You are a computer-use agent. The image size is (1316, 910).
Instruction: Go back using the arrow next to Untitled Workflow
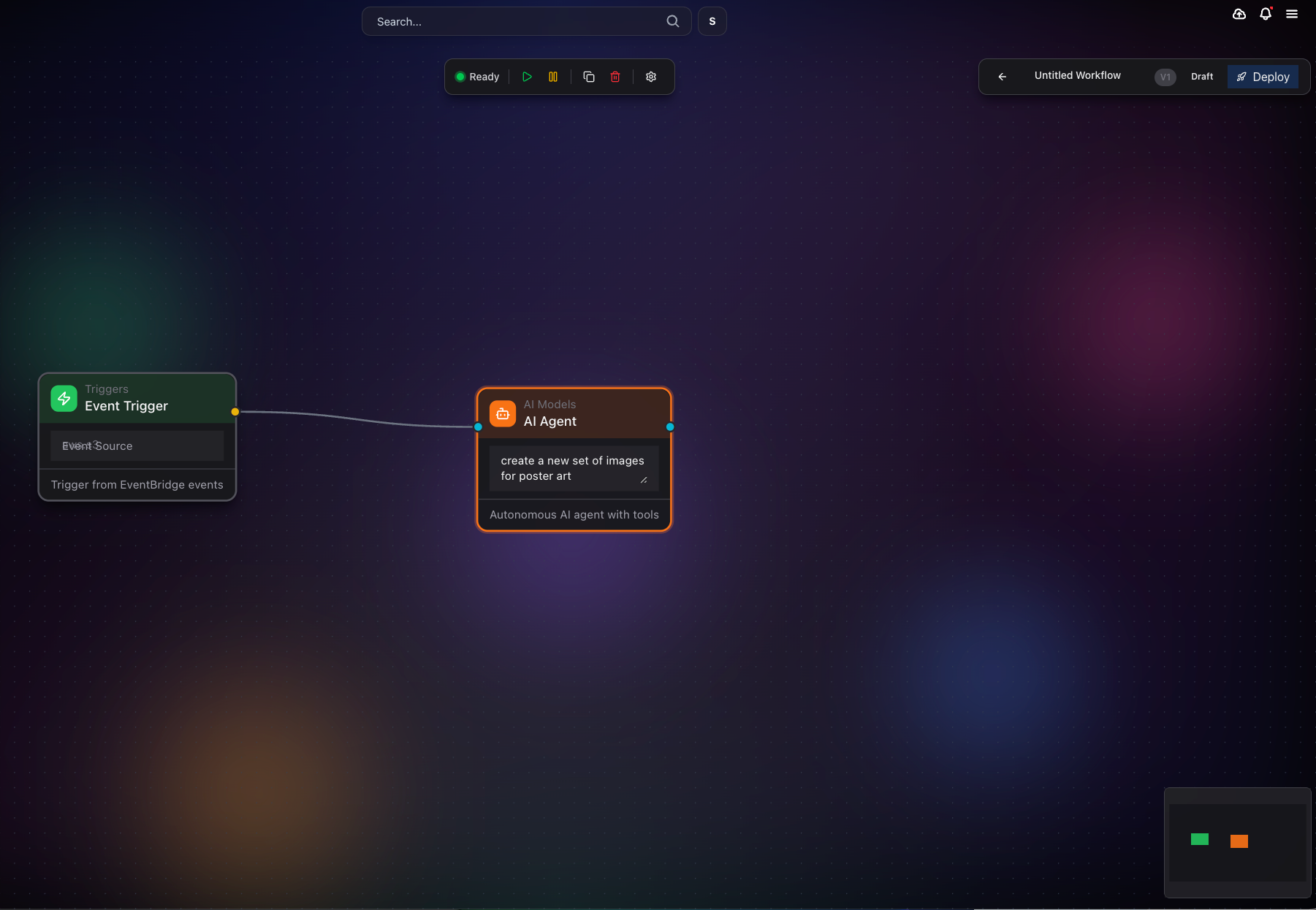click(1002, 76)
